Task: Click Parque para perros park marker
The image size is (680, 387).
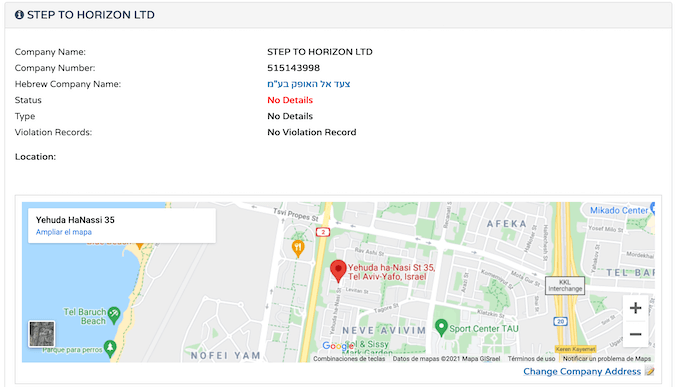Action: click(x=110, y=349)
